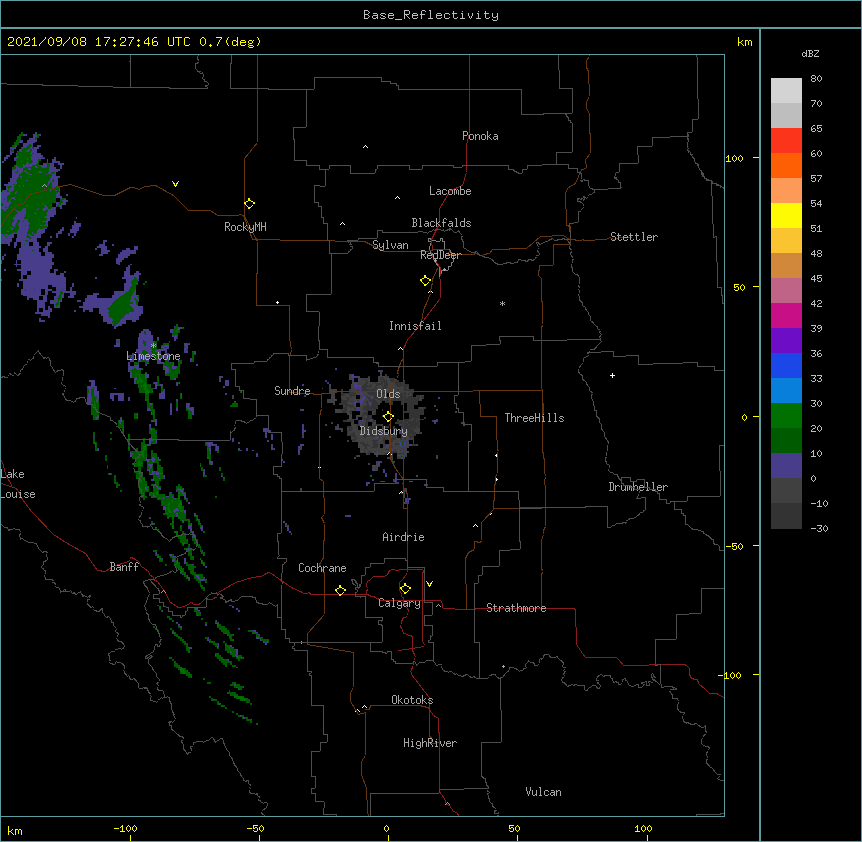The image size is (862, 842).
Task: Click the HighRiver city label
Action: pyautogui.click(x=430, y=743)
